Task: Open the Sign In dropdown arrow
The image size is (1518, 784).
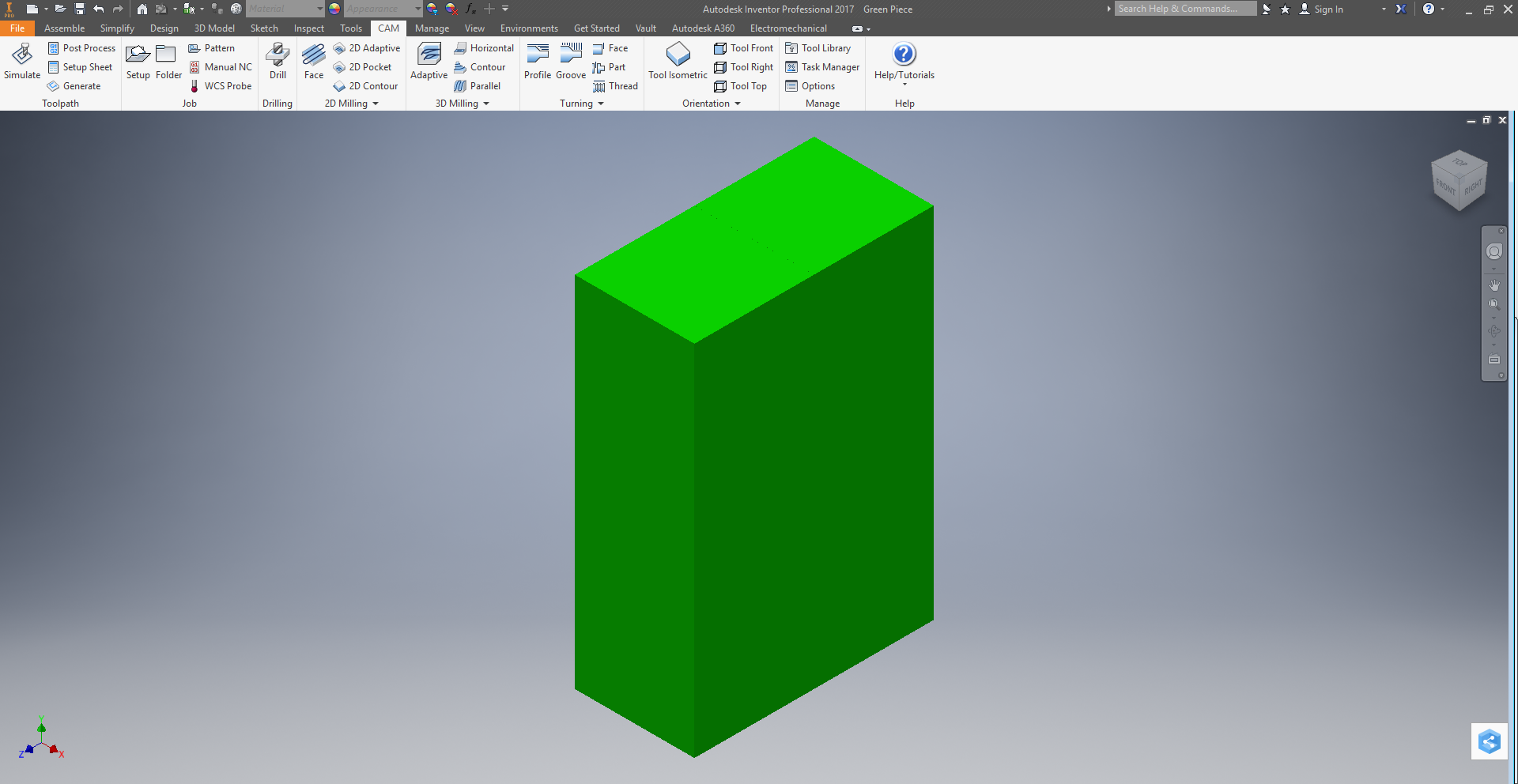Action: [x=1384, y=9]
